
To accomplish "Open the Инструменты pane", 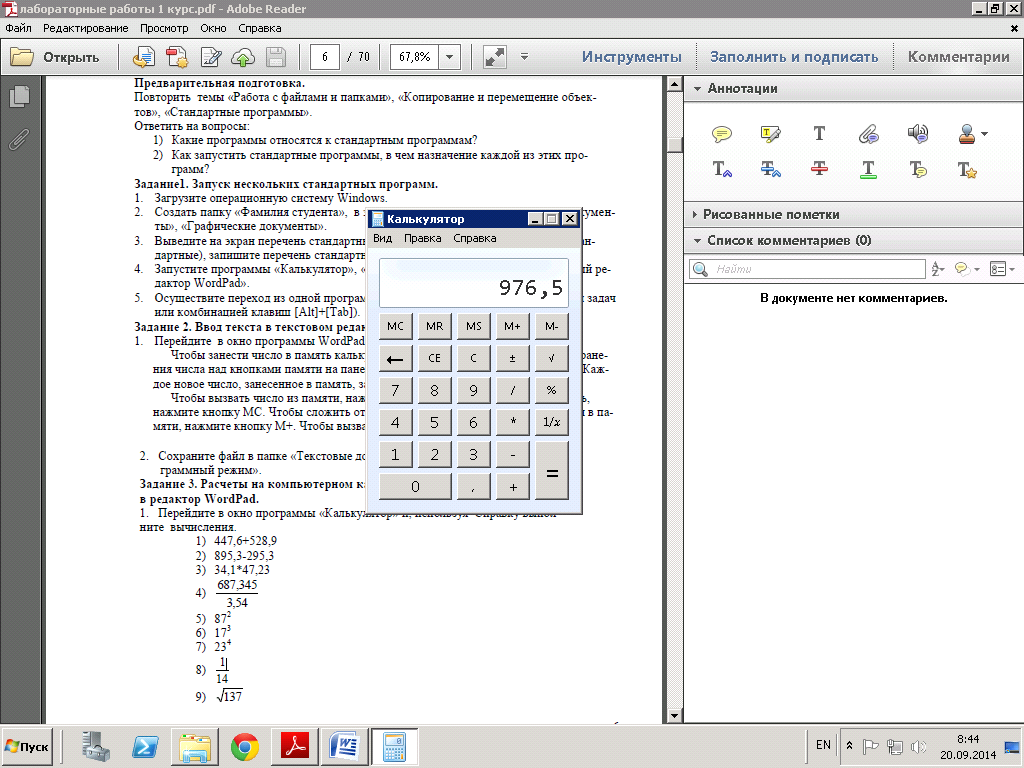I will (x=632, y=57).
